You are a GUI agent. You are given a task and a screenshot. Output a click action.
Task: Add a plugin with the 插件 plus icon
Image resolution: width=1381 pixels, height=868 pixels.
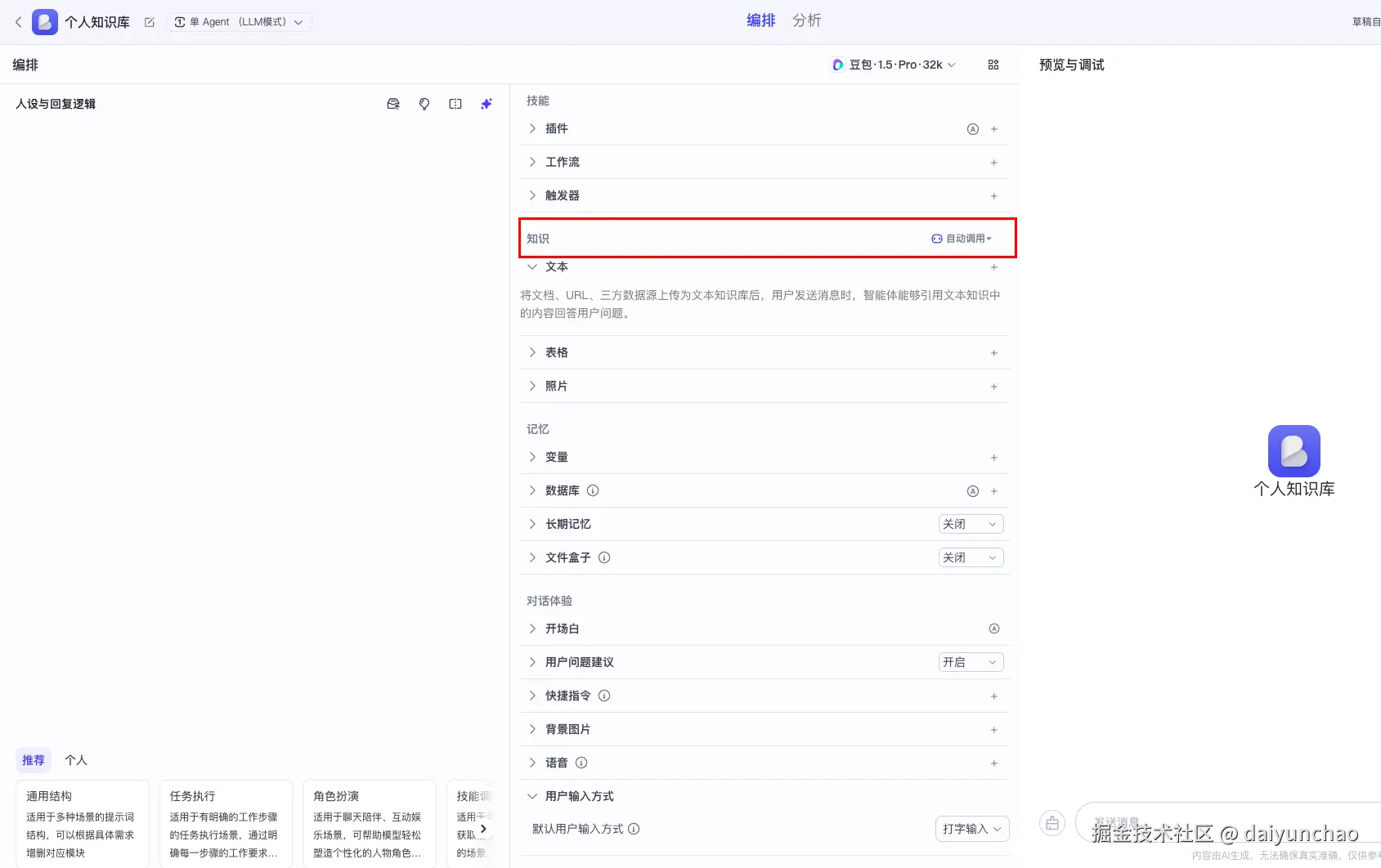tap(994, 129)
